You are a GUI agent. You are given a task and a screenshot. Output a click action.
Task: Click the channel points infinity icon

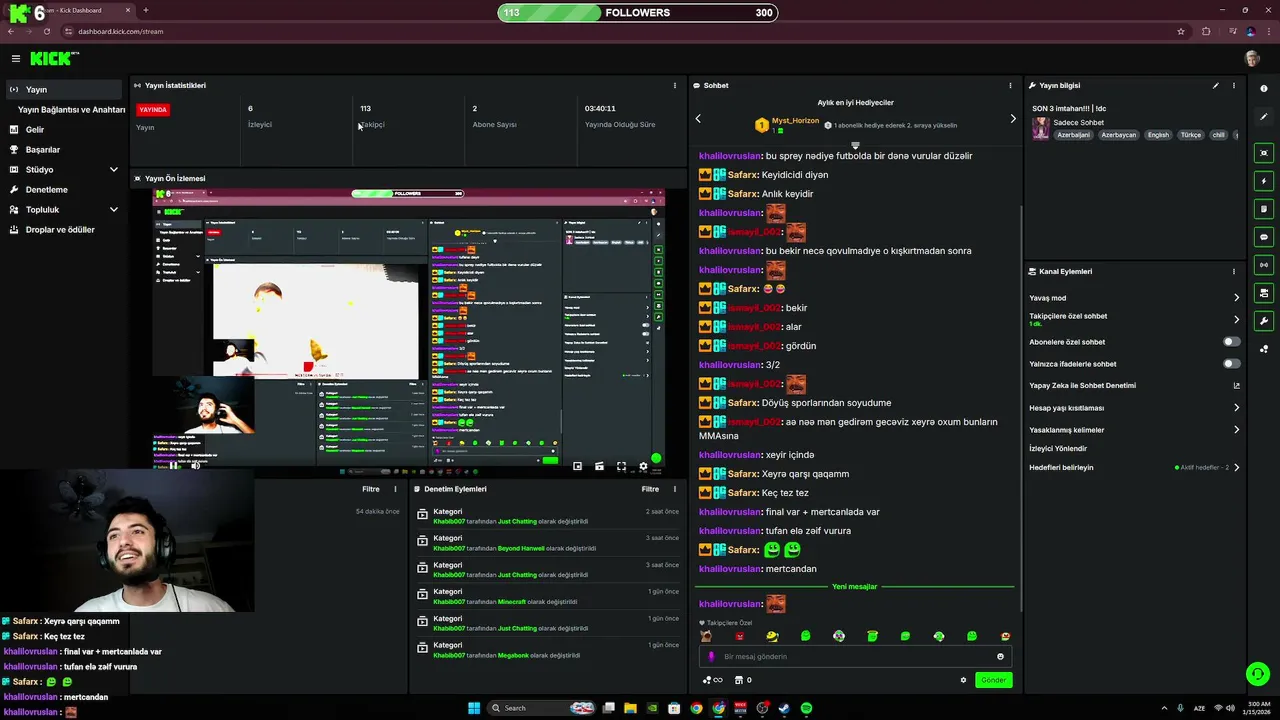(712, 680)
